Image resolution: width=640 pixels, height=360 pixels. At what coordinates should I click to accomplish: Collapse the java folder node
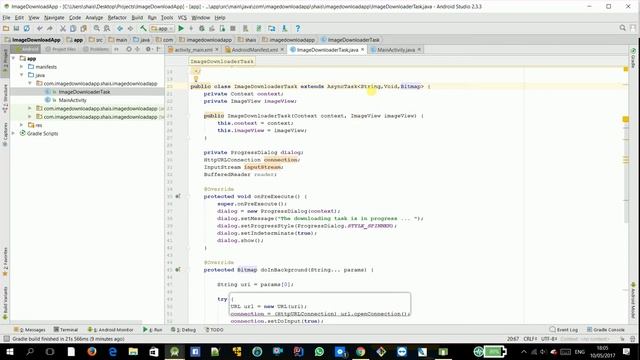22,75
